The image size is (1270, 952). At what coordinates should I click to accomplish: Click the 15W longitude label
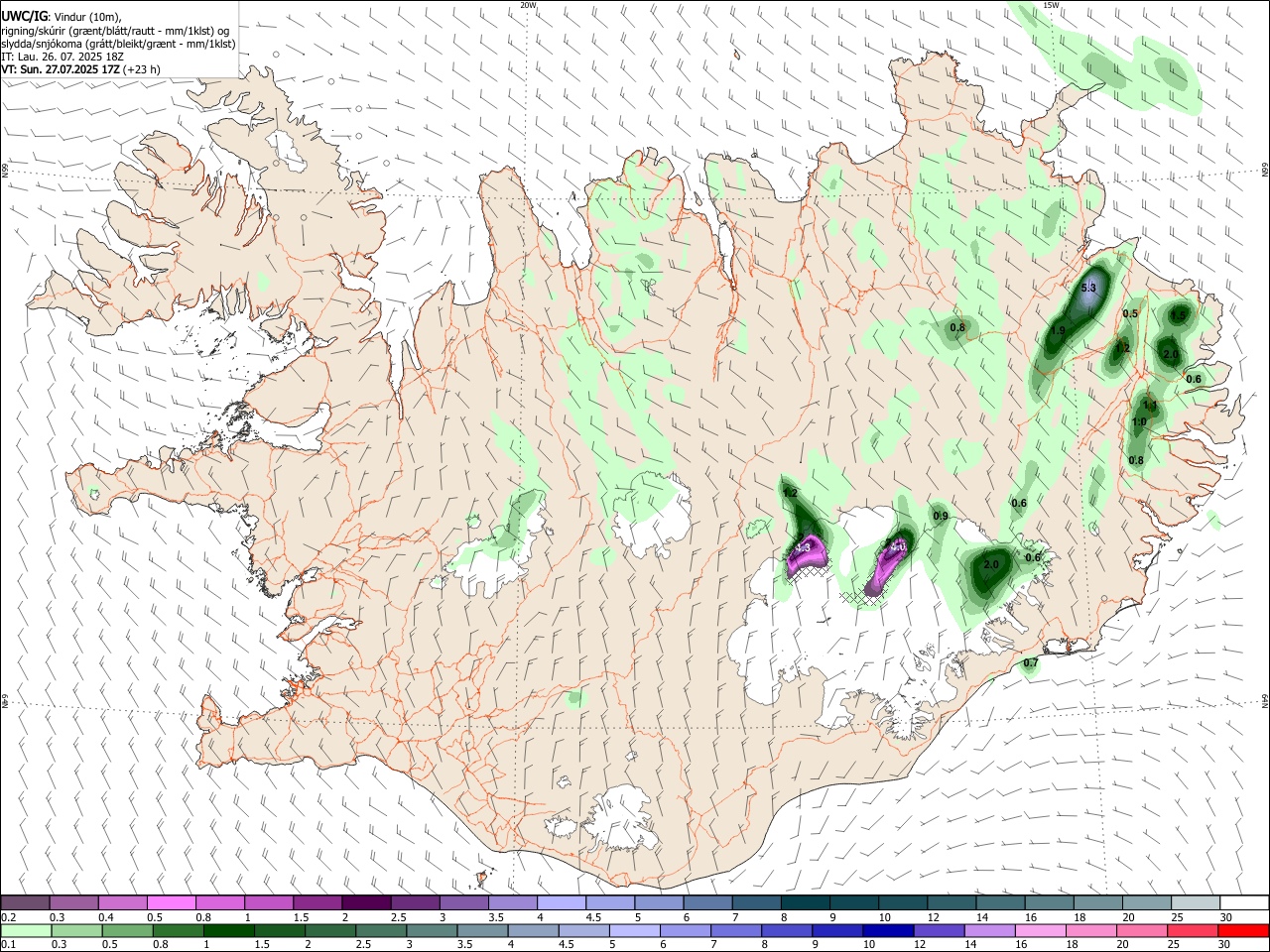tap(1051, 5)
